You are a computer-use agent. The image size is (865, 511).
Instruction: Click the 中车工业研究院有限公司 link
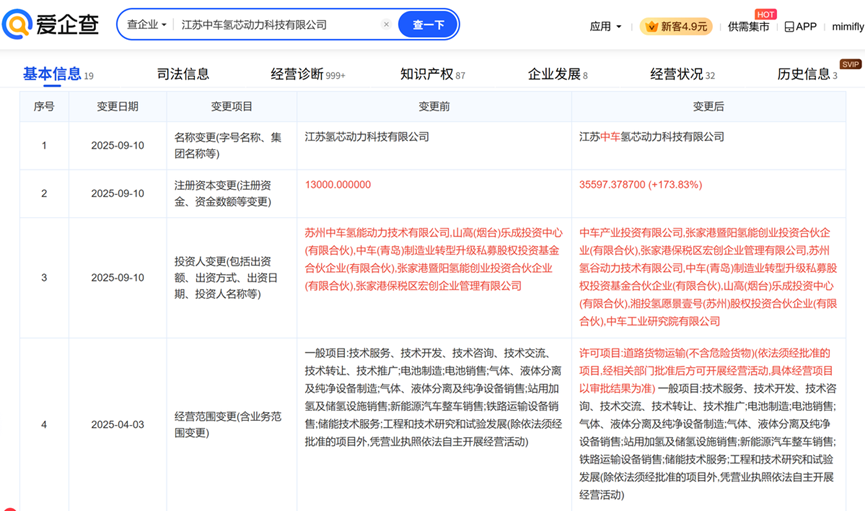pos(663,321)
